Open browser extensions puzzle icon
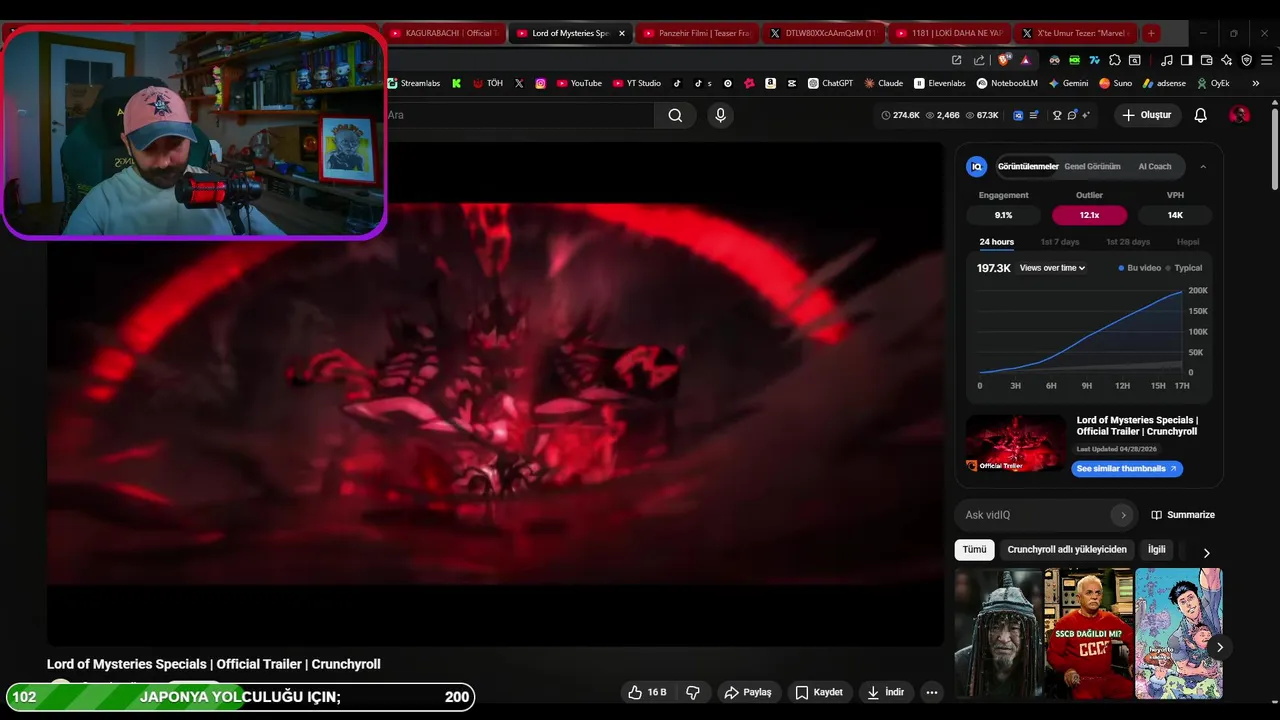Screen dimensions: 1280x720 [x=1114, y=60]
